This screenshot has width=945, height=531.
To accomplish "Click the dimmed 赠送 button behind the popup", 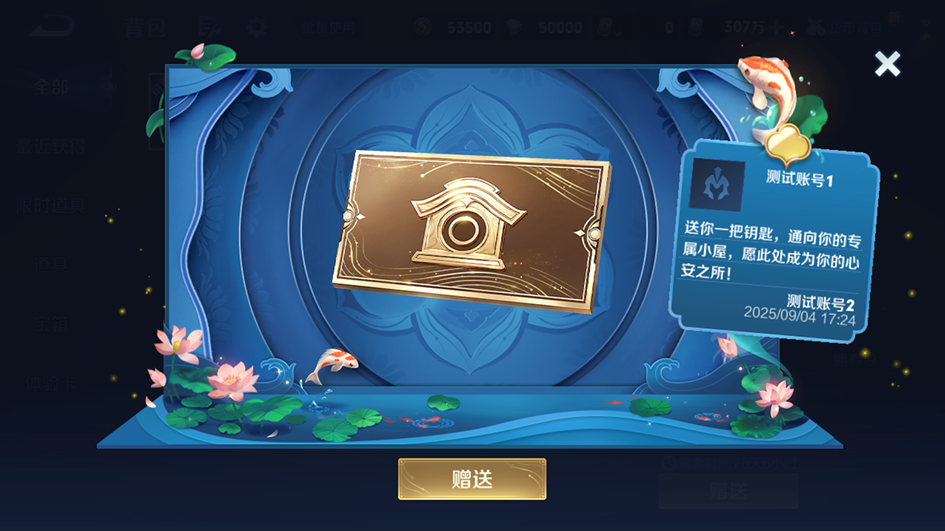I will click(x=728, y=491).
